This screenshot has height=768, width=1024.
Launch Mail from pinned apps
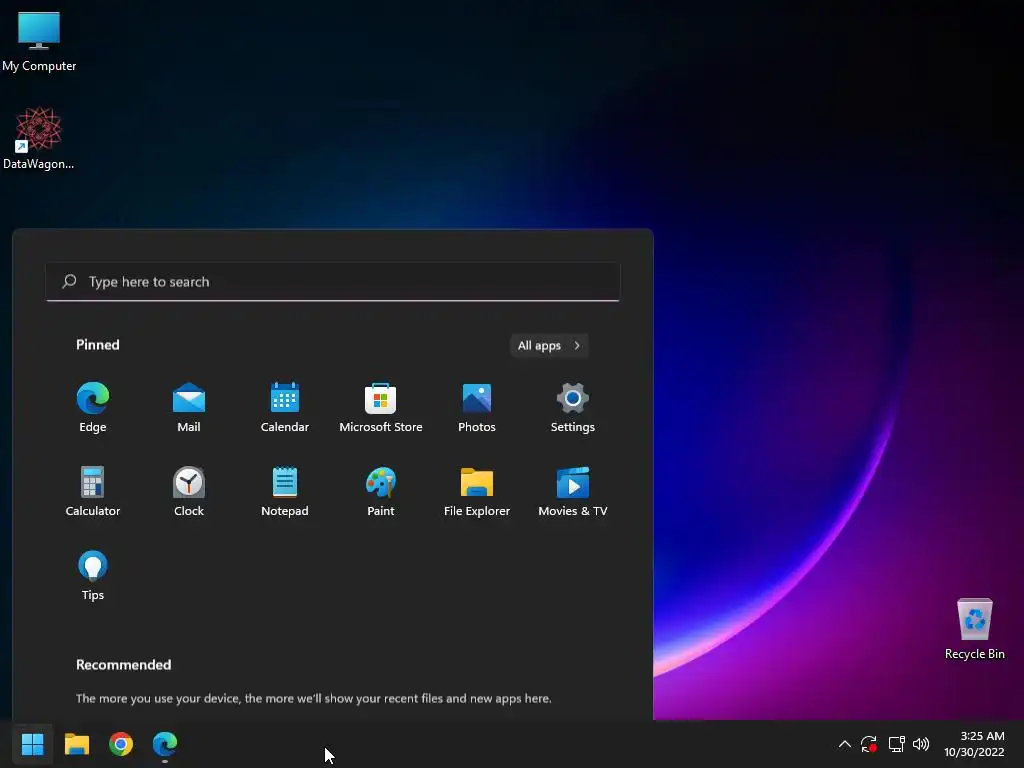pos(189,408)
